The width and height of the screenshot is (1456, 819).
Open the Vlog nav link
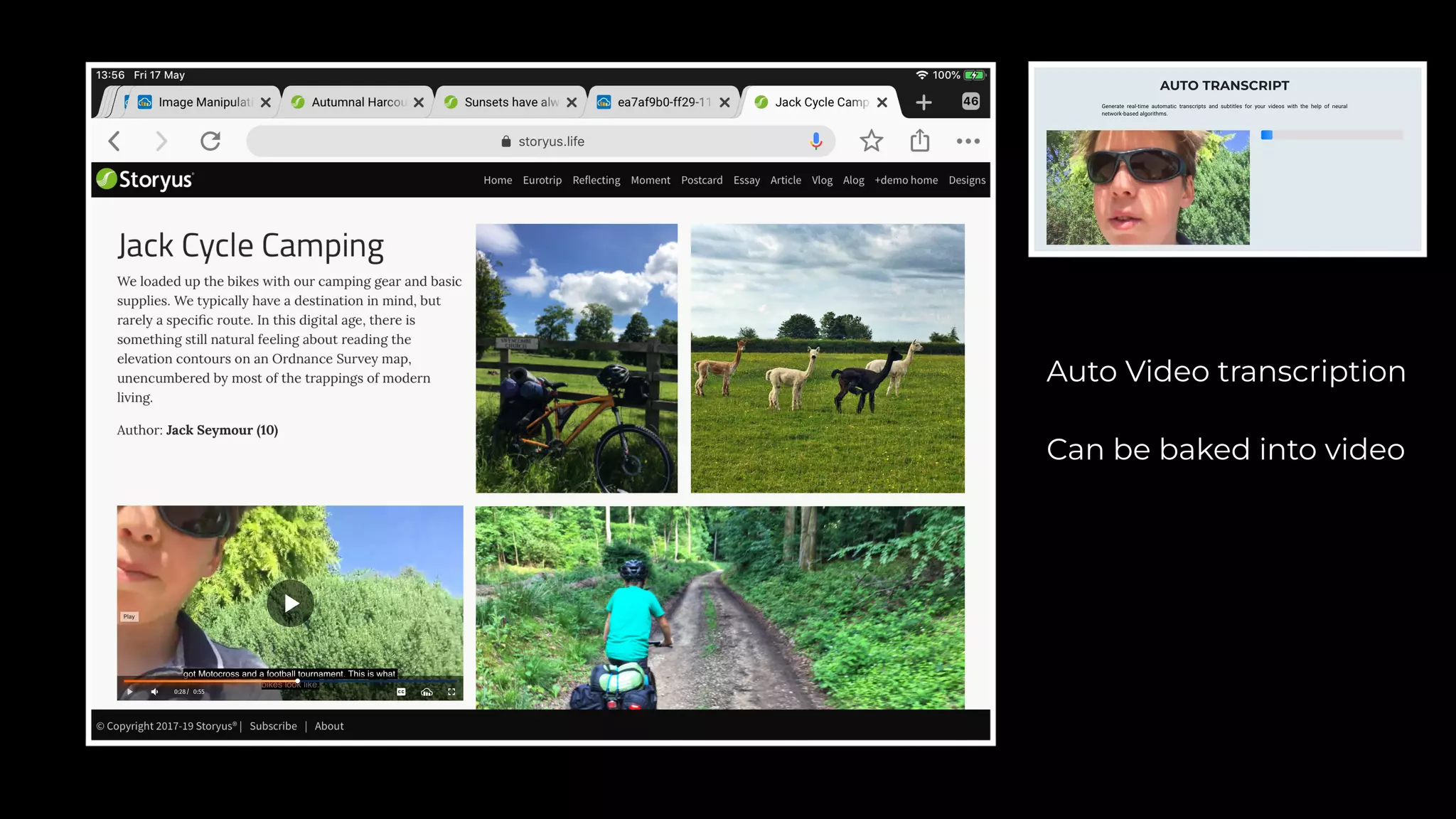point(822,181)
